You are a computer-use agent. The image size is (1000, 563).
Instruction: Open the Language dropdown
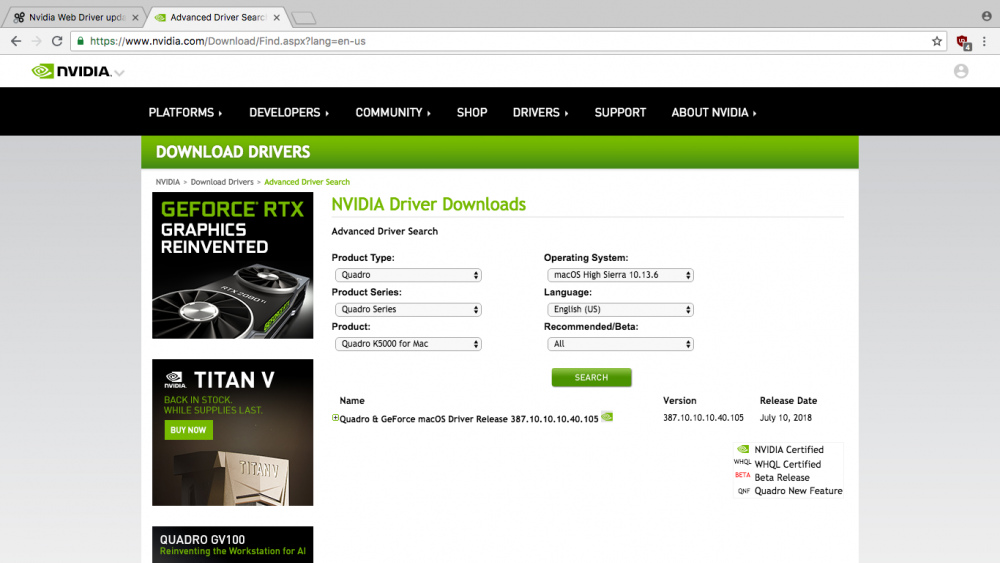620,309
